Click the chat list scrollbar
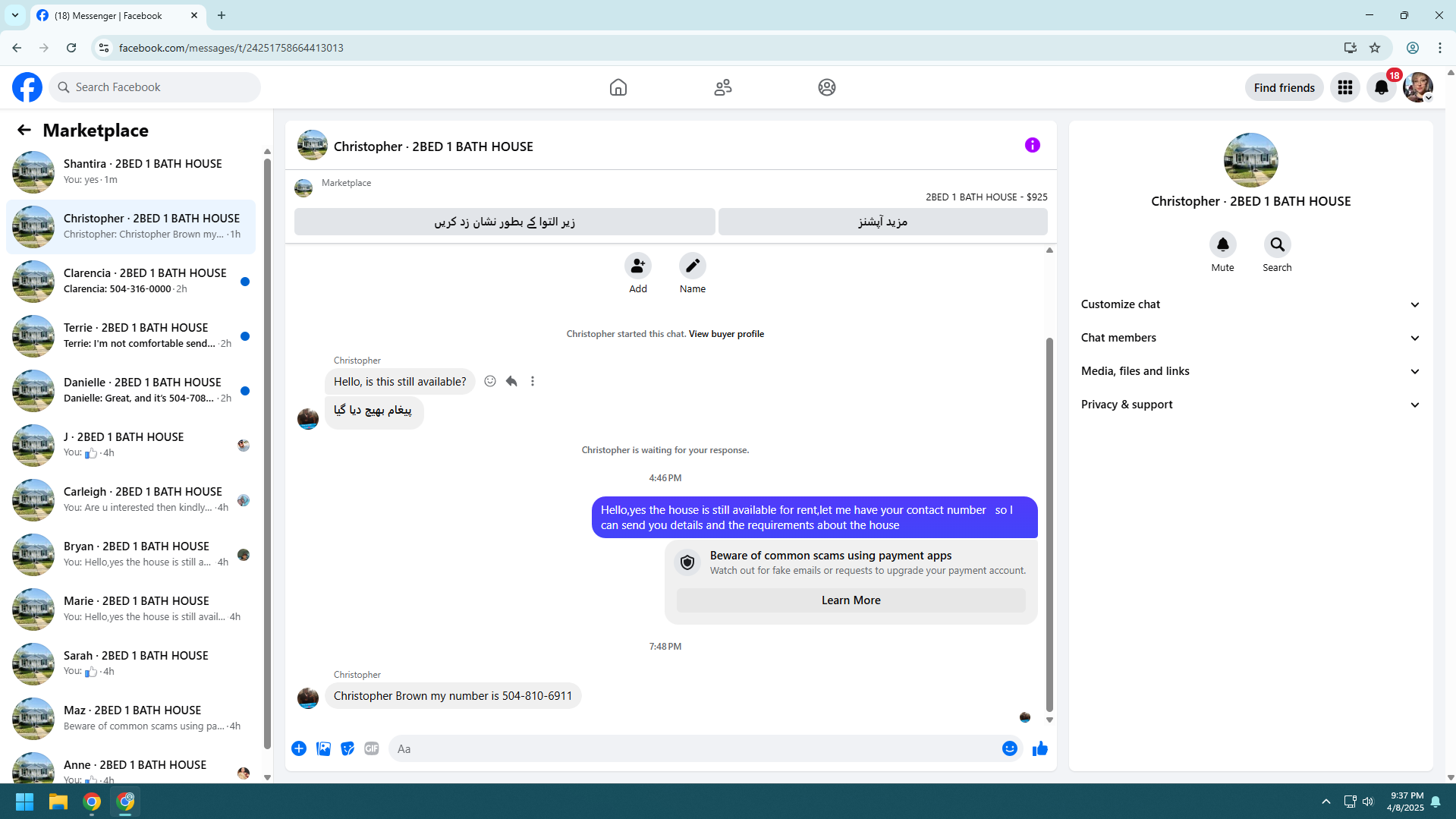 coord(267,453)
